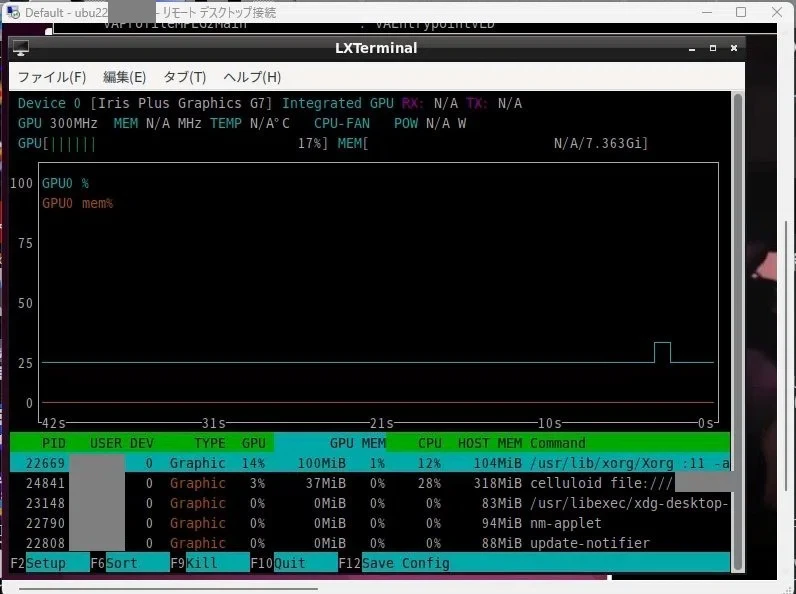
Task: Click the LXTerminal vertical scrollbar
Action: 738,332
